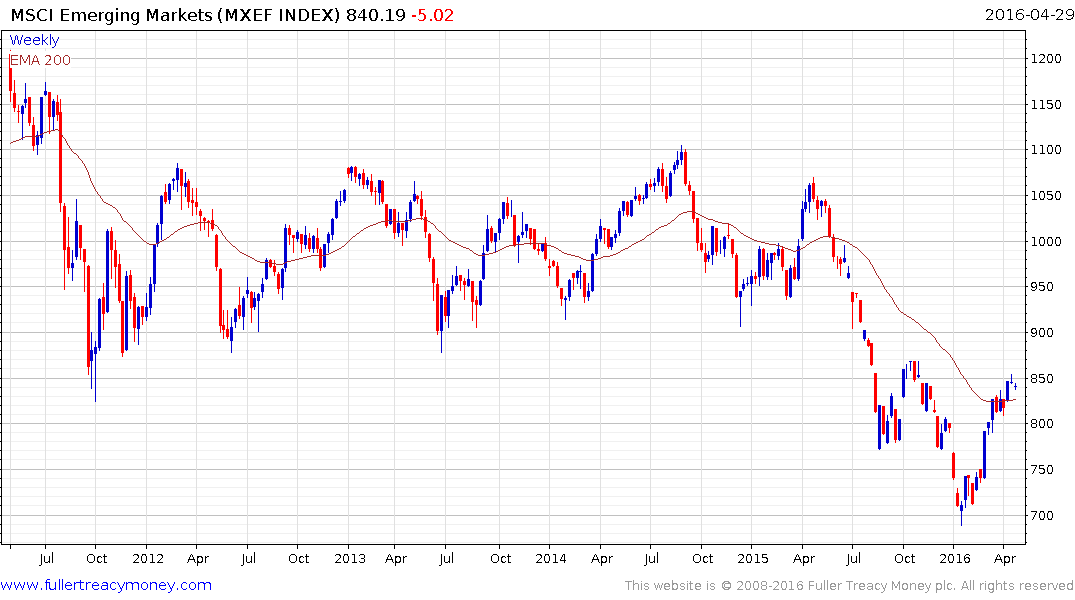Click the index value 840.19

coord(376,15)
